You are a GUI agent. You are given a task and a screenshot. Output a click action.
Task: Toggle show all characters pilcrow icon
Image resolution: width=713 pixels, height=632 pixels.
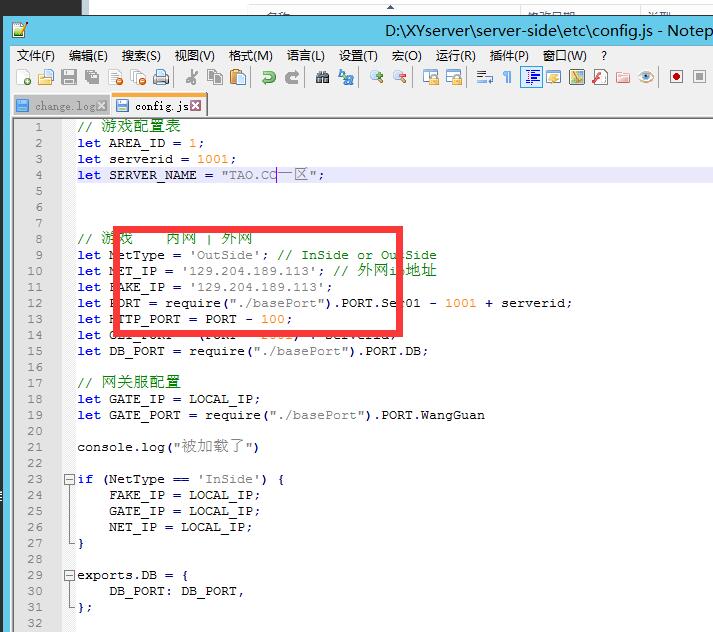click(x=507, y=77)
